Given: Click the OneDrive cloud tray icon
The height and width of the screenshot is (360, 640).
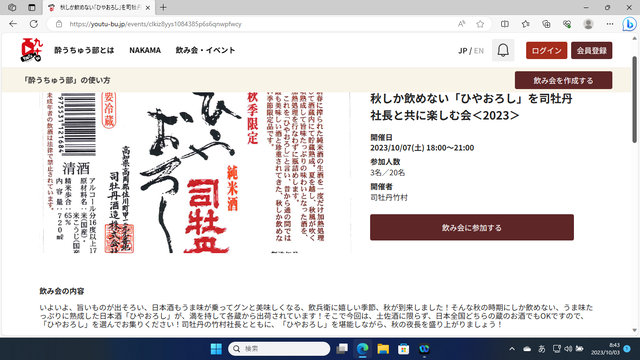Looking at the screenshot, I should [527, 349].
